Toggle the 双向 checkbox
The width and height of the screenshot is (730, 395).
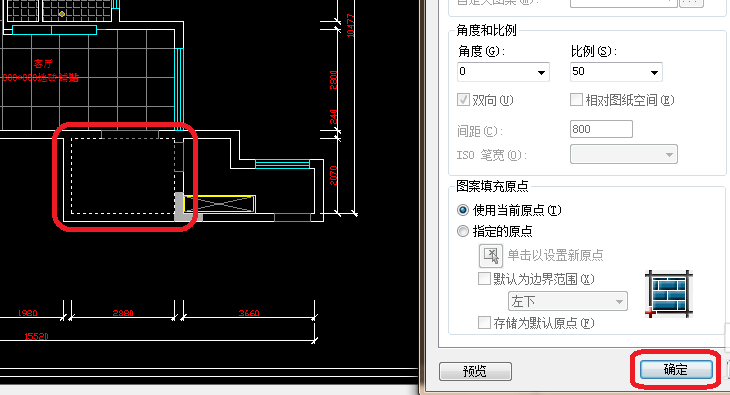pos(463,100)
